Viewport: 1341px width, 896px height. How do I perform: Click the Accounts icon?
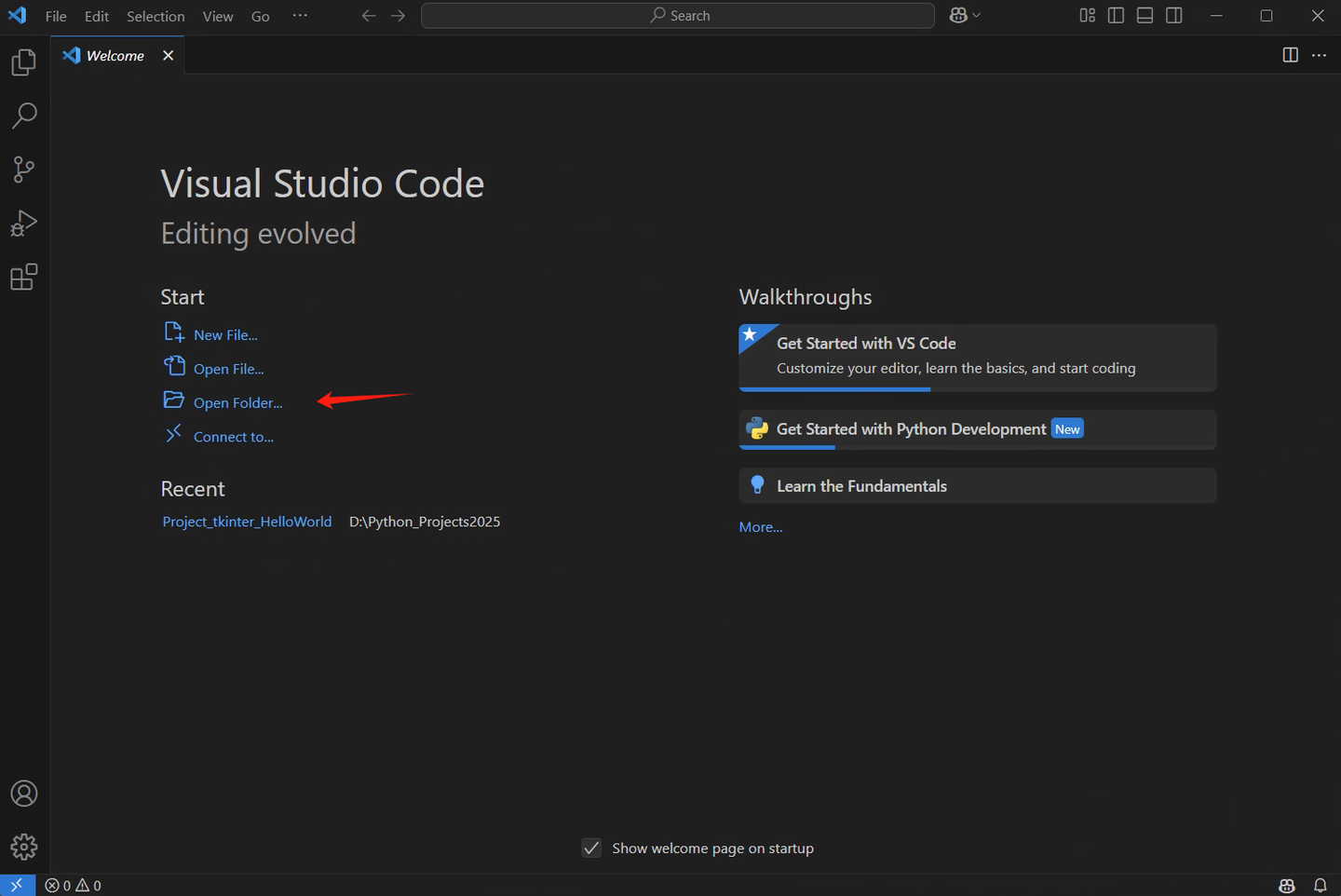24,794
